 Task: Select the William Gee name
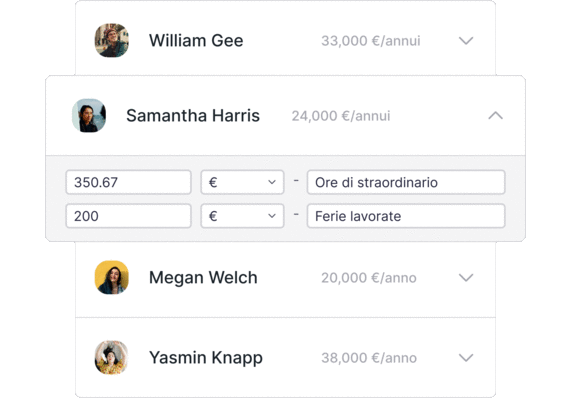196,40
